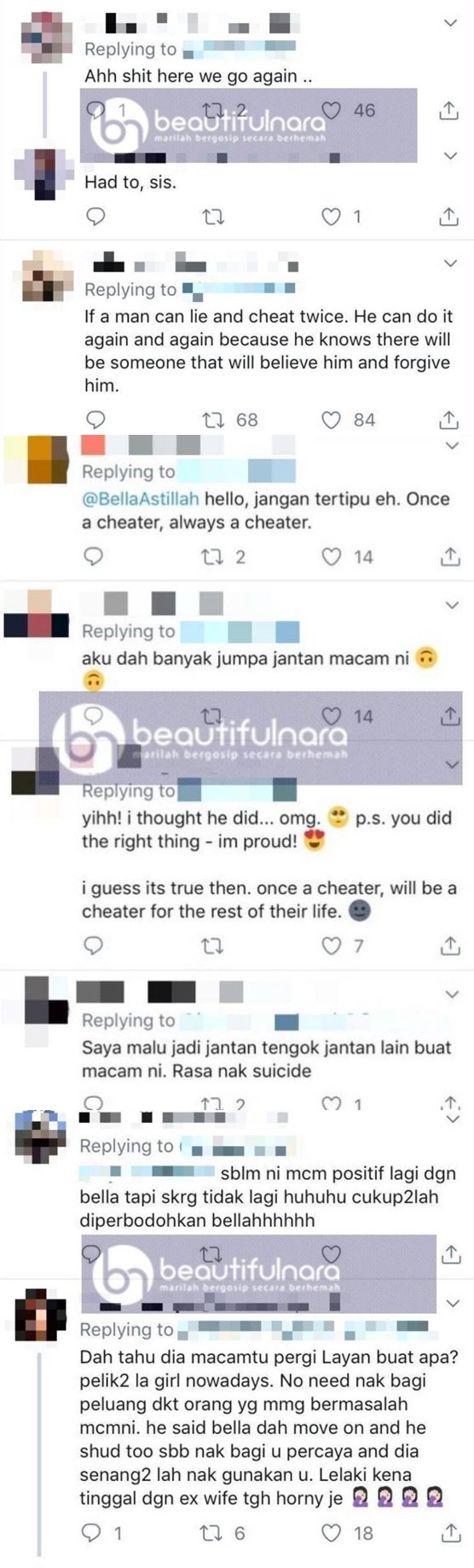The width and height of the screenshot is (474, 1568).
Task: Reply to the "Once a cheater" @BellaAstillah tweet
Action: (x=93, y=557)
